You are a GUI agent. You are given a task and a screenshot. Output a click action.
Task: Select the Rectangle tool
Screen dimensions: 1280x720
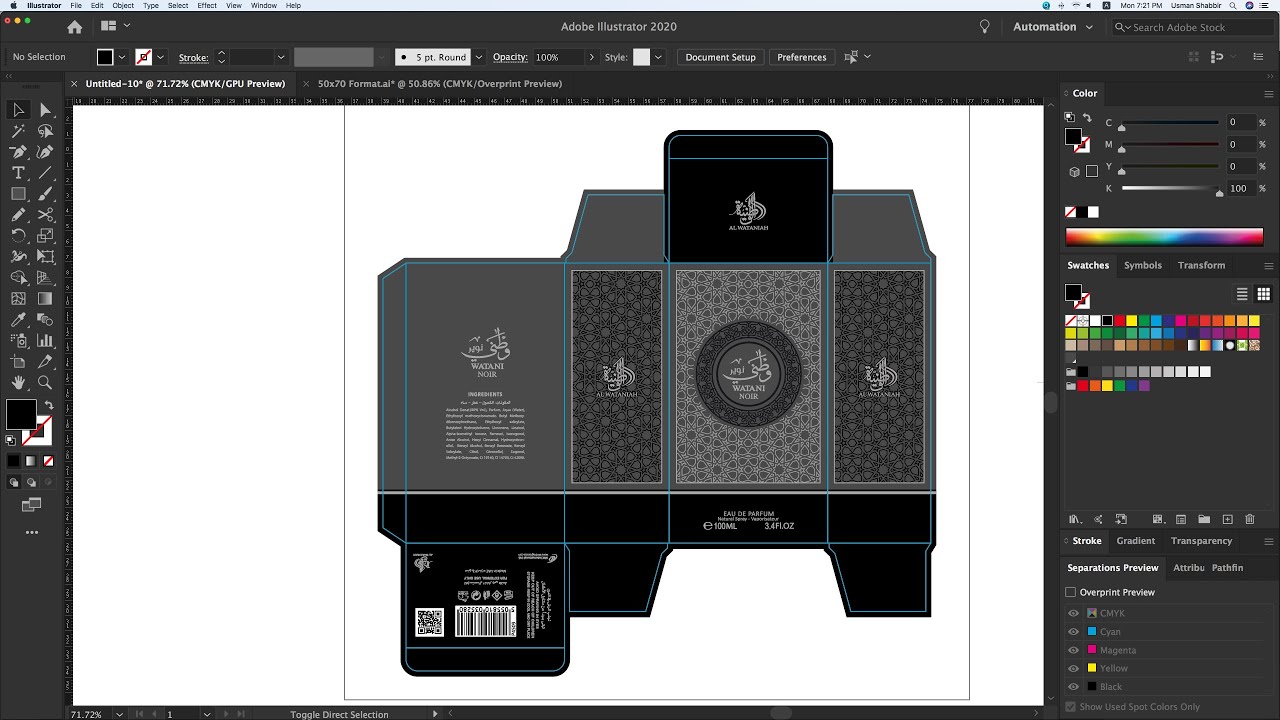(x=18, y=194)
